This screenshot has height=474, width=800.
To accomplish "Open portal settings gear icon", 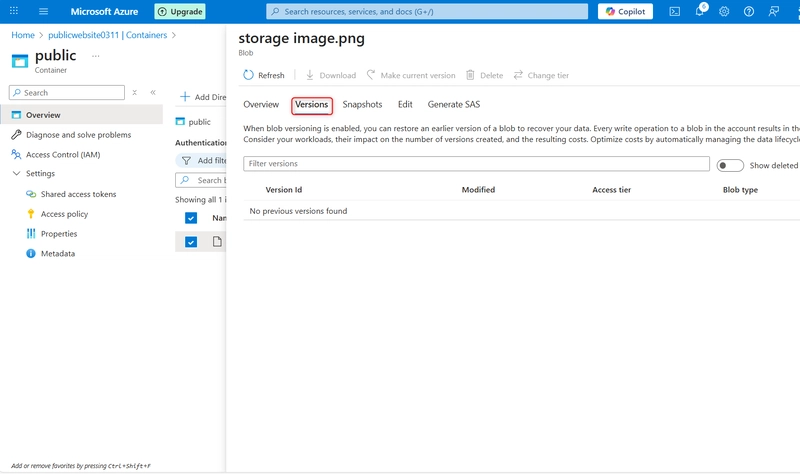I will [x=724, y=12].
